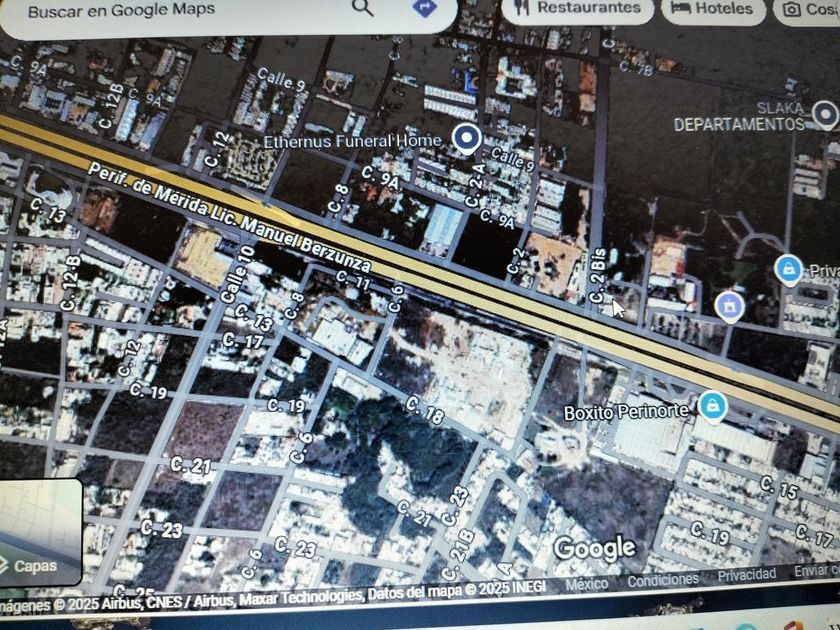Click the blue shopping bag pin beside Priva

tap(789, 270)
